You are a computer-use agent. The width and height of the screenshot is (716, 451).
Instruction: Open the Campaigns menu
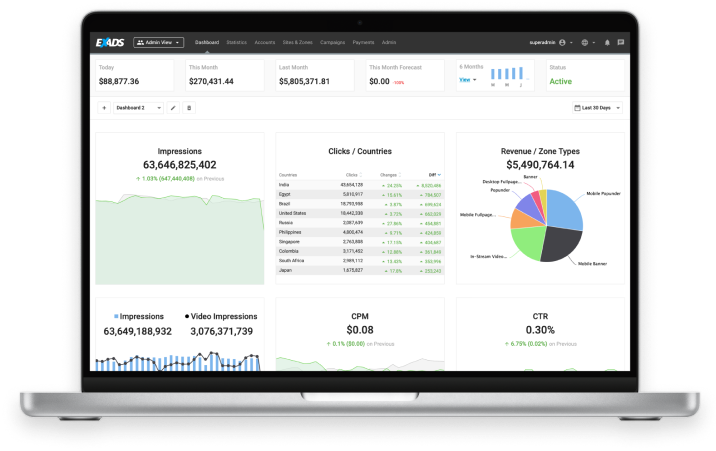coord(332,42)
